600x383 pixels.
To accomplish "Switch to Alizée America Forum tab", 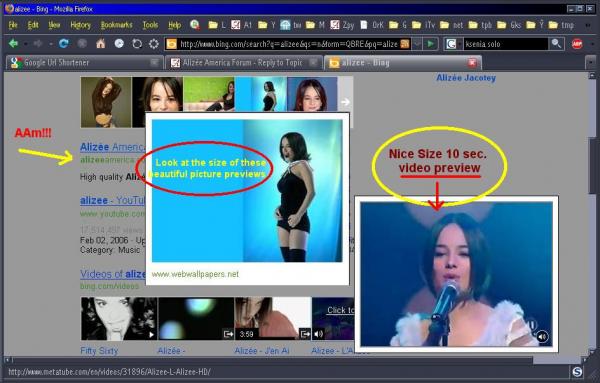I will (x=243, y=63).
